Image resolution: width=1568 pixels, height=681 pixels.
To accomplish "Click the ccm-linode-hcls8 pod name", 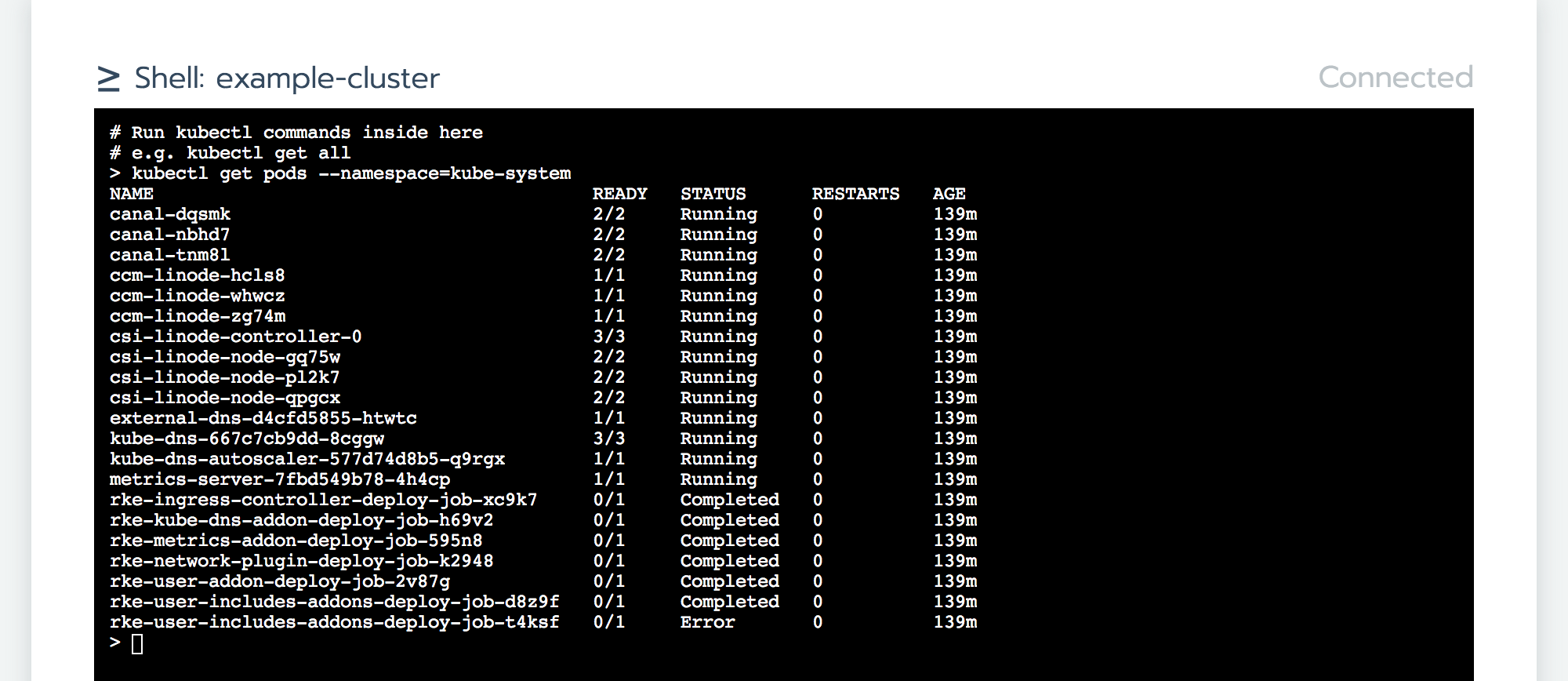I will (197, 275).
